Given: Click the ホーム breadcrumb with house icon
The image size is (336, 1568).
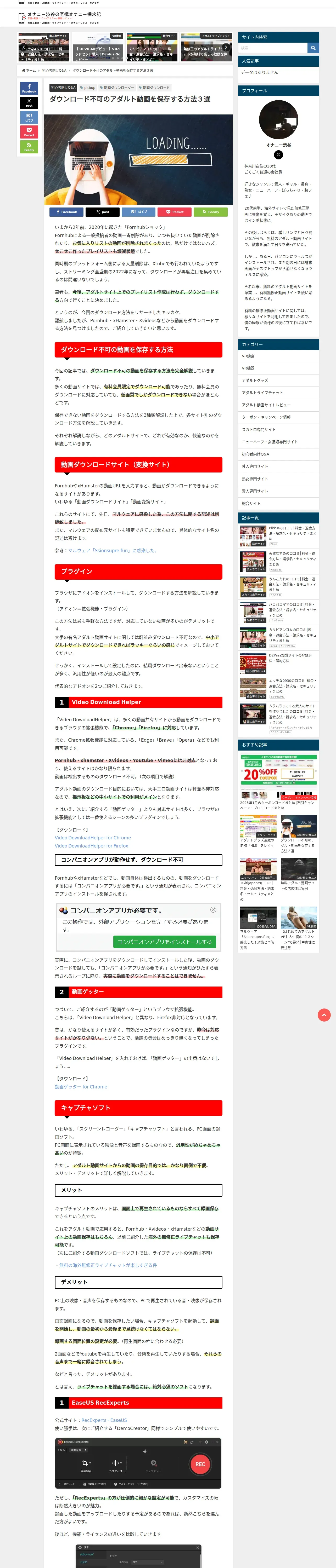Looking at the screenshot, I should (29, 71).
